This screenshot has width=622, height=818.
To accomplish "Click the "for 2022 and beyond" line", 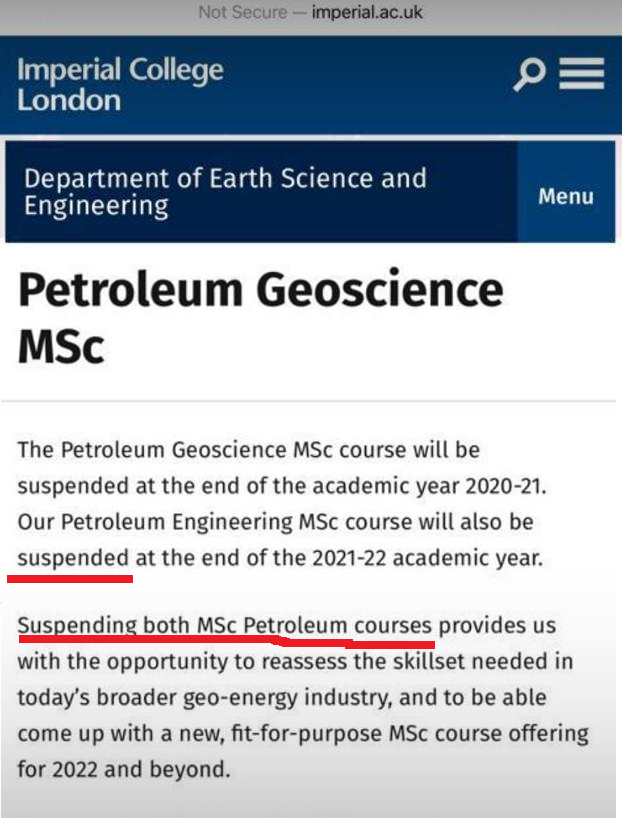I will [124, 770].
